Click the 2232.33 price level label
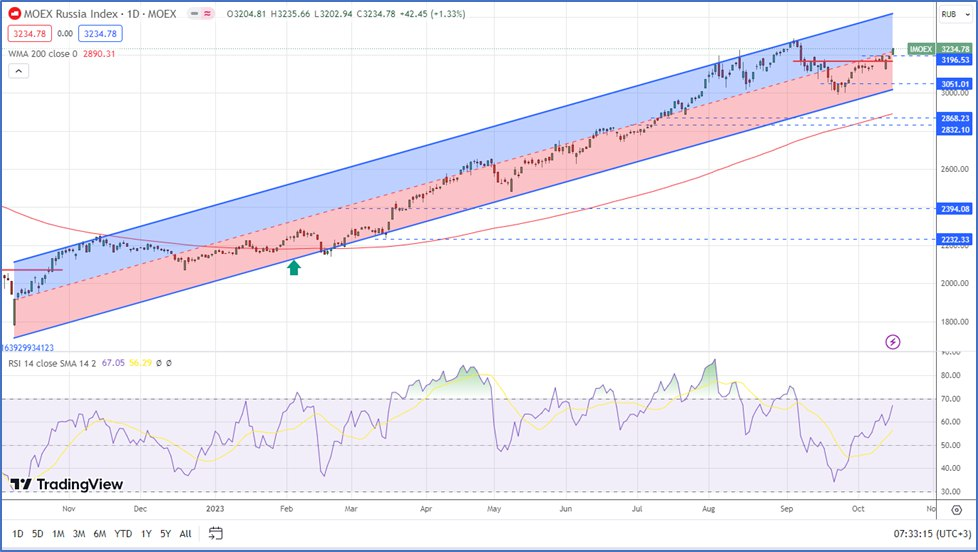 (x=955, y=240)
